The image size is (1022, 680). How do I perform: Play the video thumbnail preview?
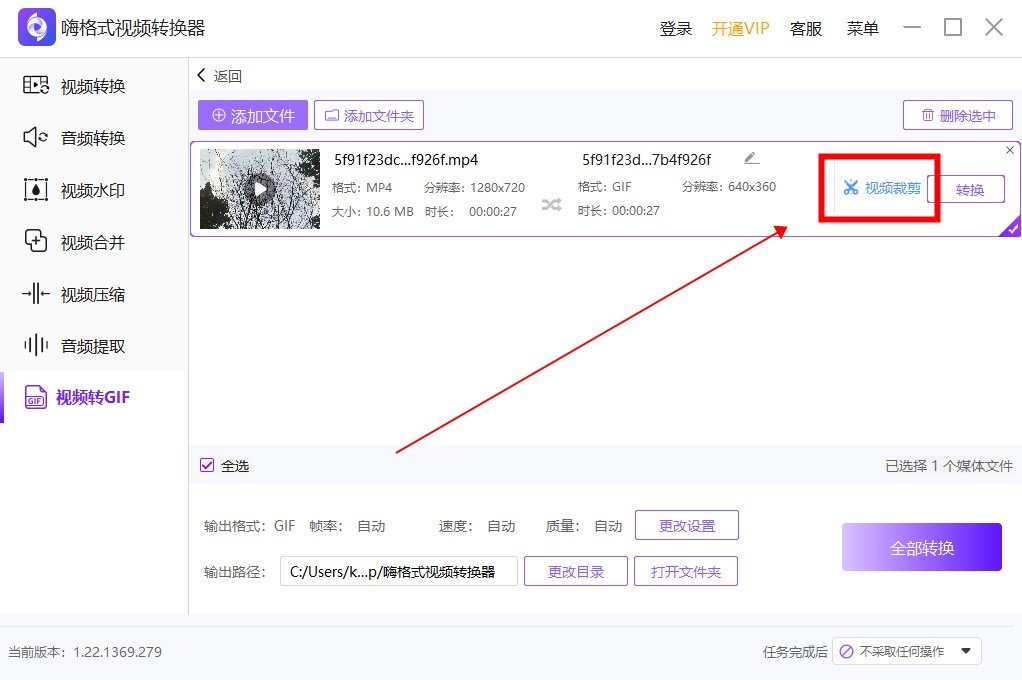point(258,189)
